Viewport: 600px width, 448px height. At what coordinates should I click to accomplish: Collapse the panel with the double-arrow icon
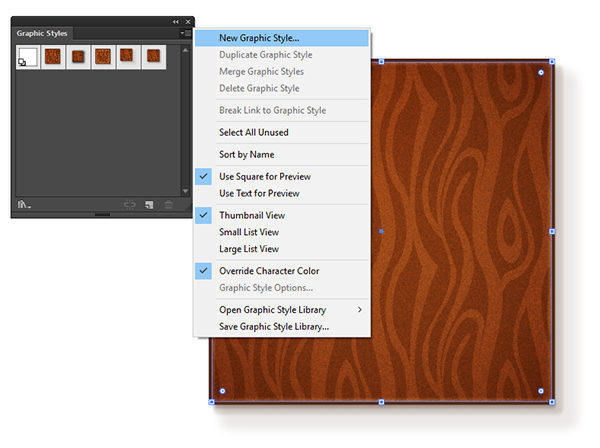pos(176,21)
